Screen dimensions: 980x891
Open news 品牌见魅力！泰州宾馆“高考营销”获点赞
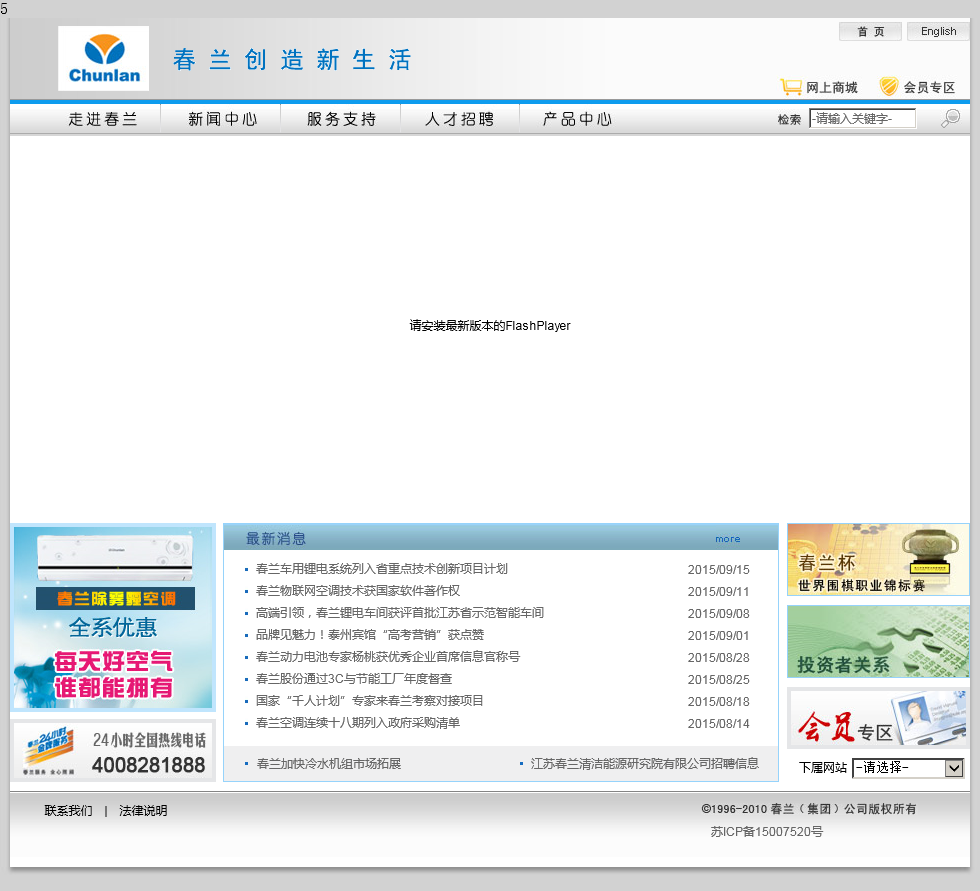click(369, 635)
